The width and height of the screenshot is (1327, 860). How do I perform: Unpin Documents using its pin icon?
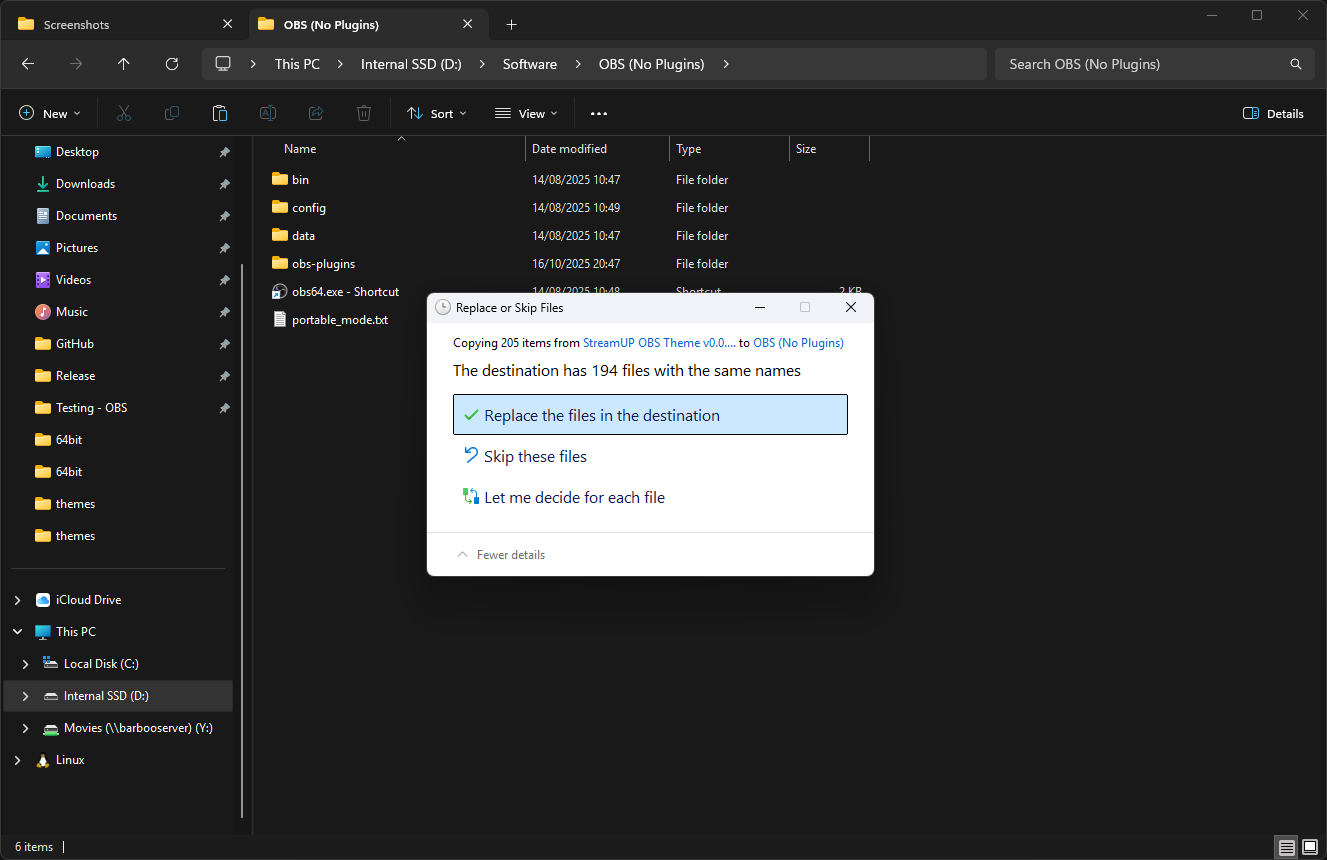224,216
